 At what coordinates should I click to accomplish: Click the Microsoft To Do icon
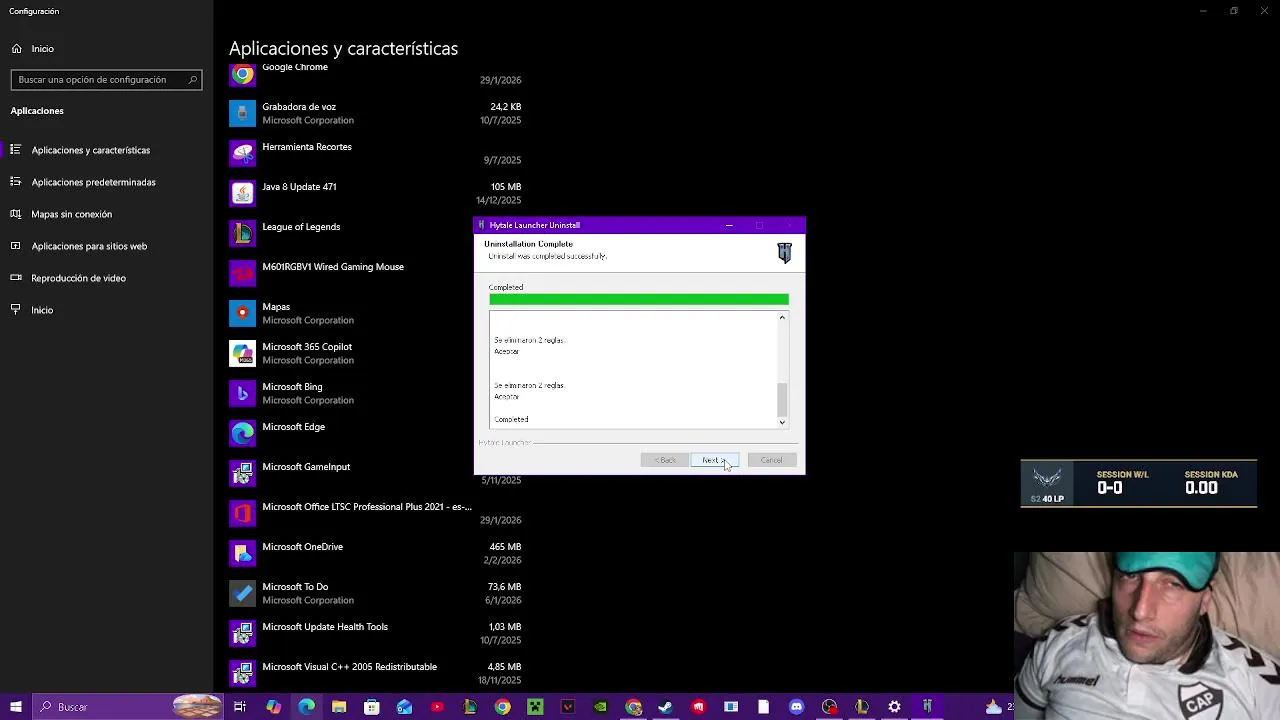tap(242, 593)
